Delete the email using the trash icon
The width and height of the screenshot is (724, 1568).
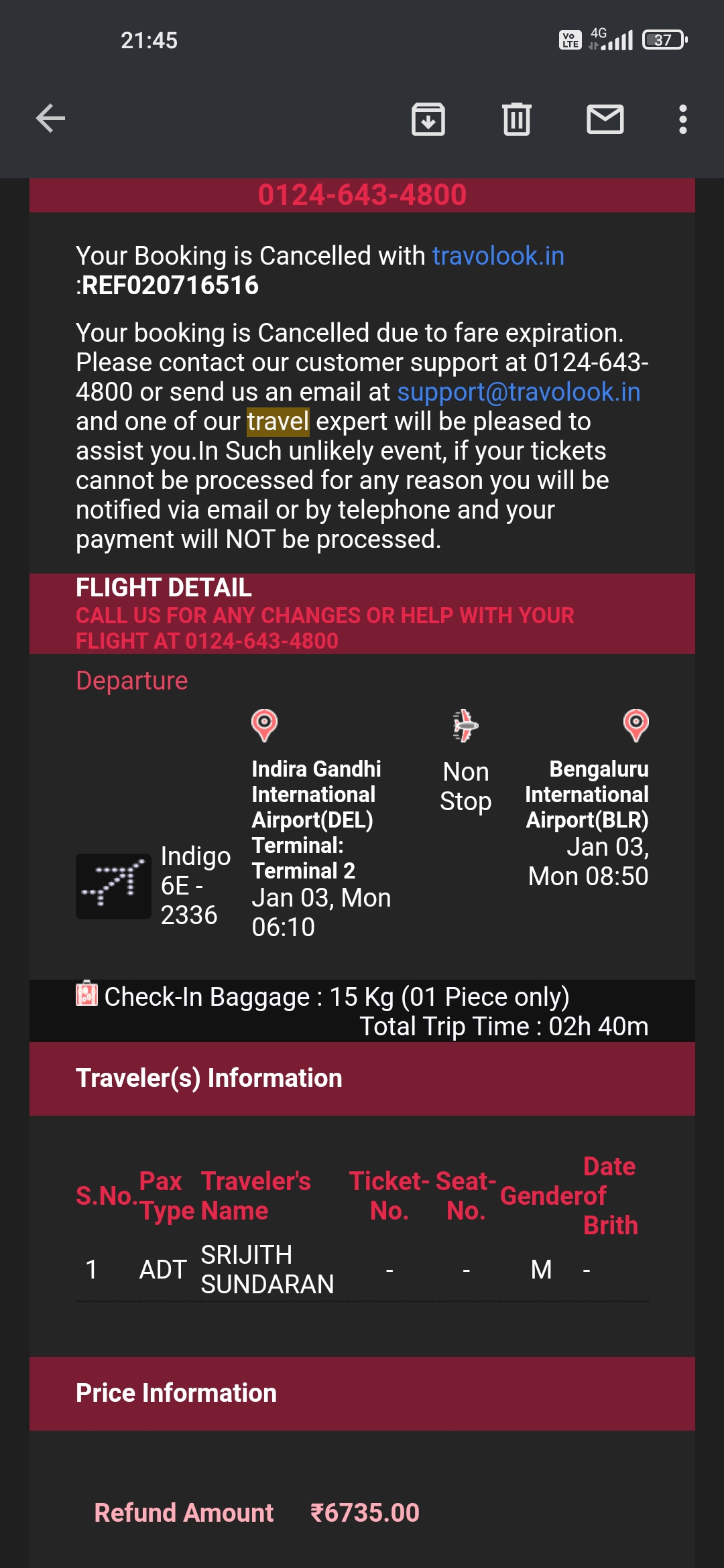[516, 119]
